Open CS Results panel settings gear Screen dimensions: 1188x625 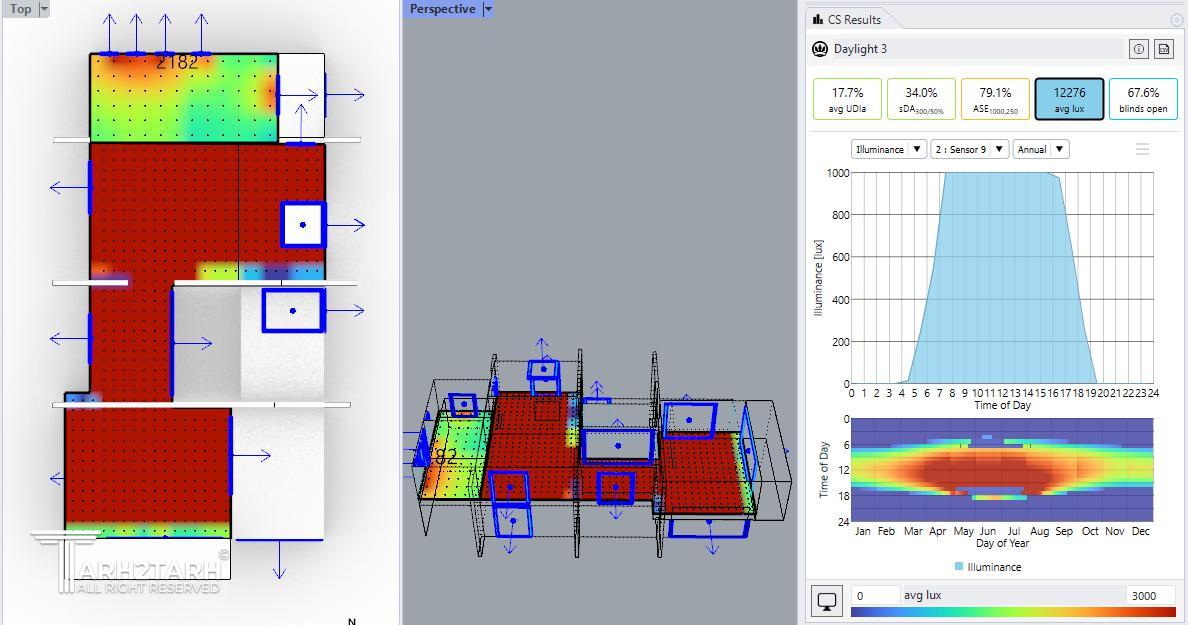coord(1176,19)
